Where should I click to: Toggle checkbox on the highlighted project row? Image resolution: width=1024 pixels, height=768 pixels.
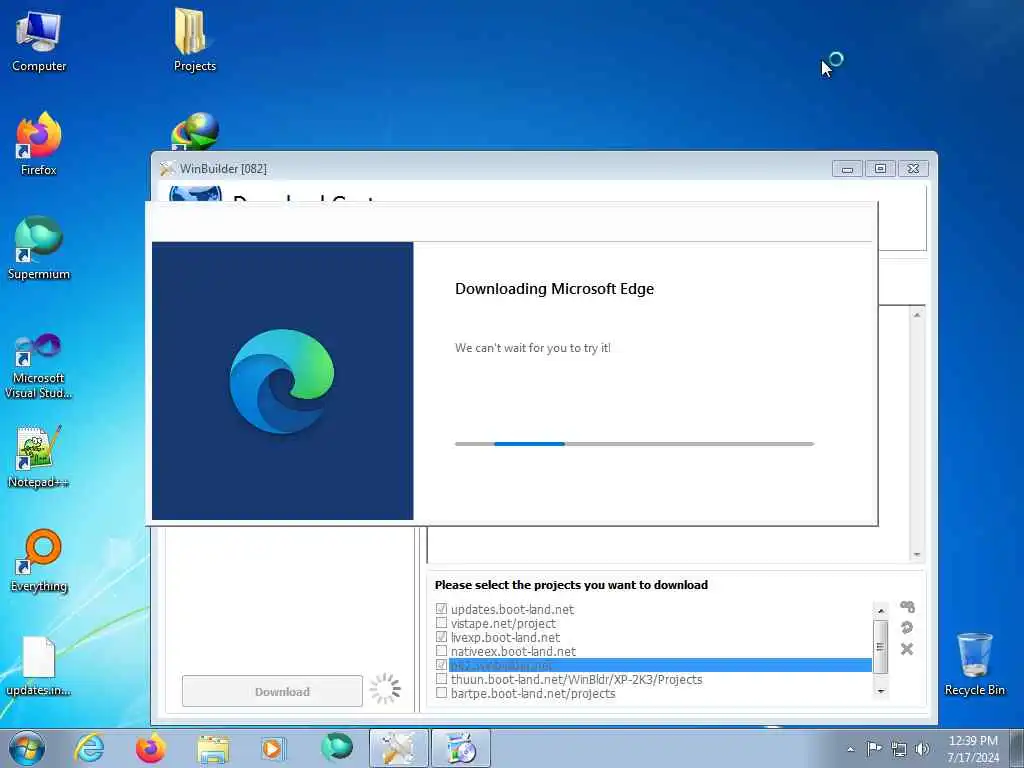pos(441,665)
